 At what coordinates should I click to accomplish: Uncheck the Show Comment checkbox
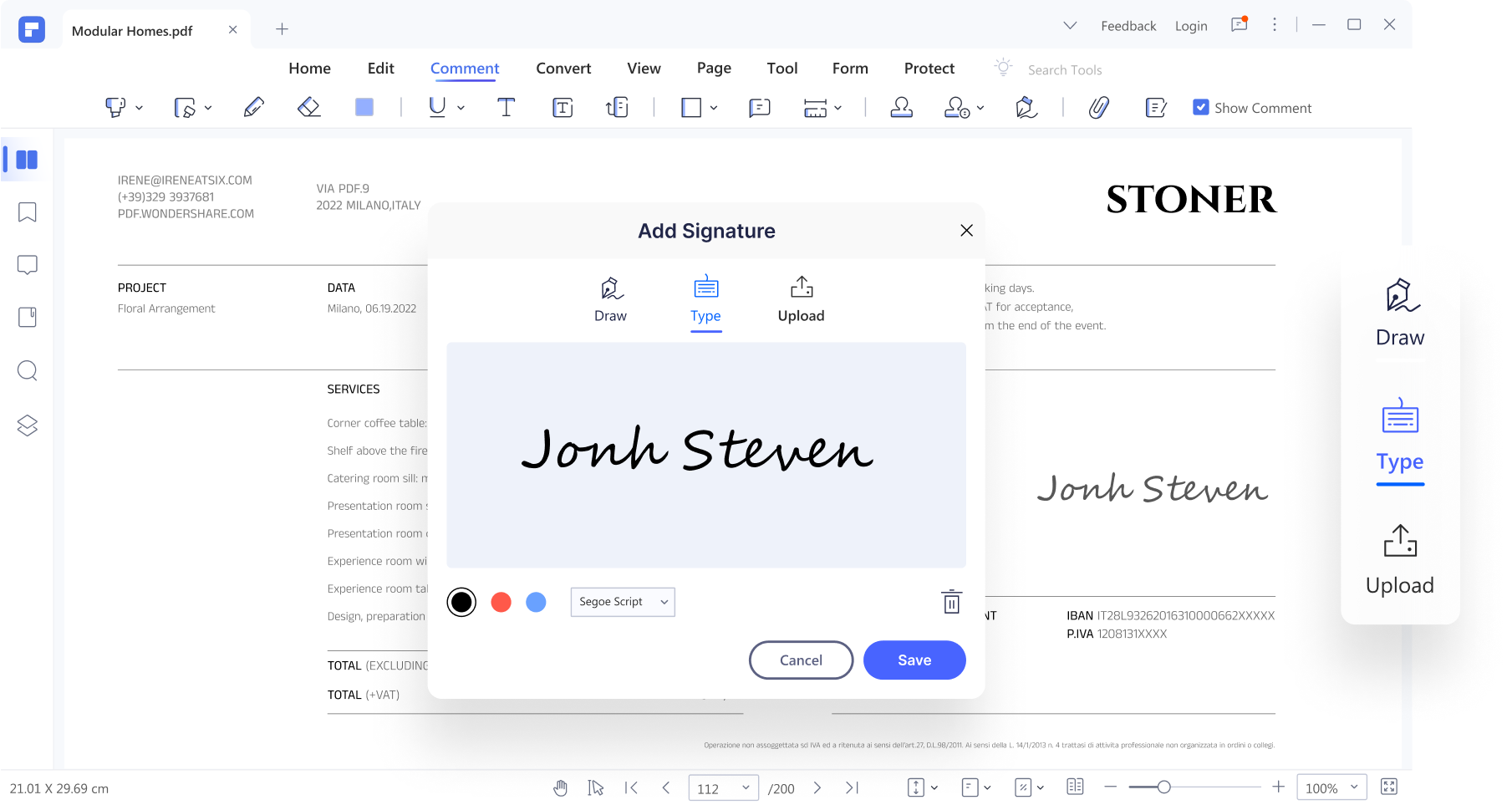tap(1200, 107)
